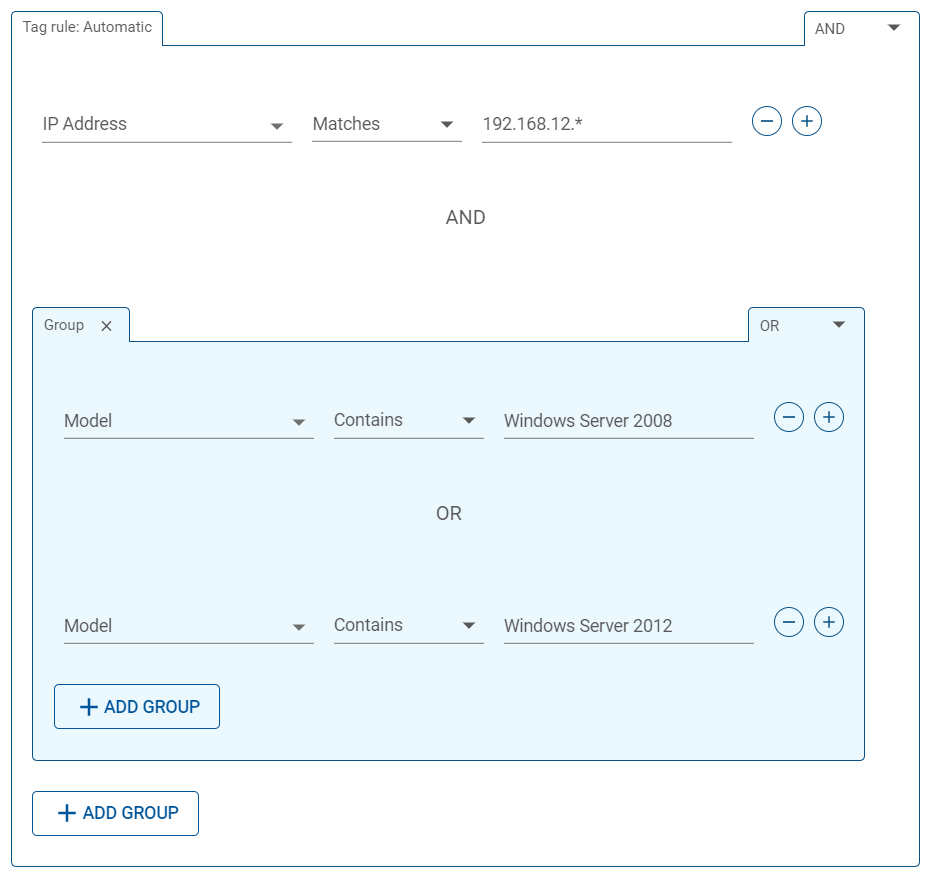The height and width of the screenshot is (881, 933).
Task: Click ADD GROUP inside the blue group
Action: pyautogui.click(x=137, y=707)
